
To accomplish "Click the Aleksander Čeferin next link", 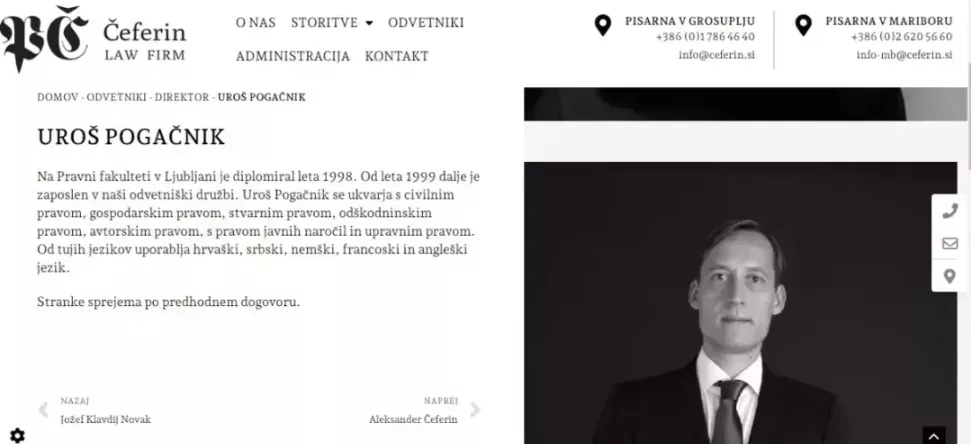I will (x=413, y=419).
